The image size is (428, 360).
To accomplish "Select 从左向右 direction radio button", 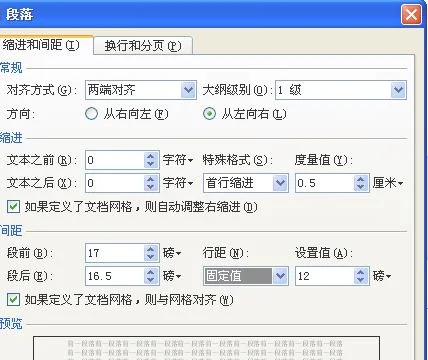I will coord(209,114).
